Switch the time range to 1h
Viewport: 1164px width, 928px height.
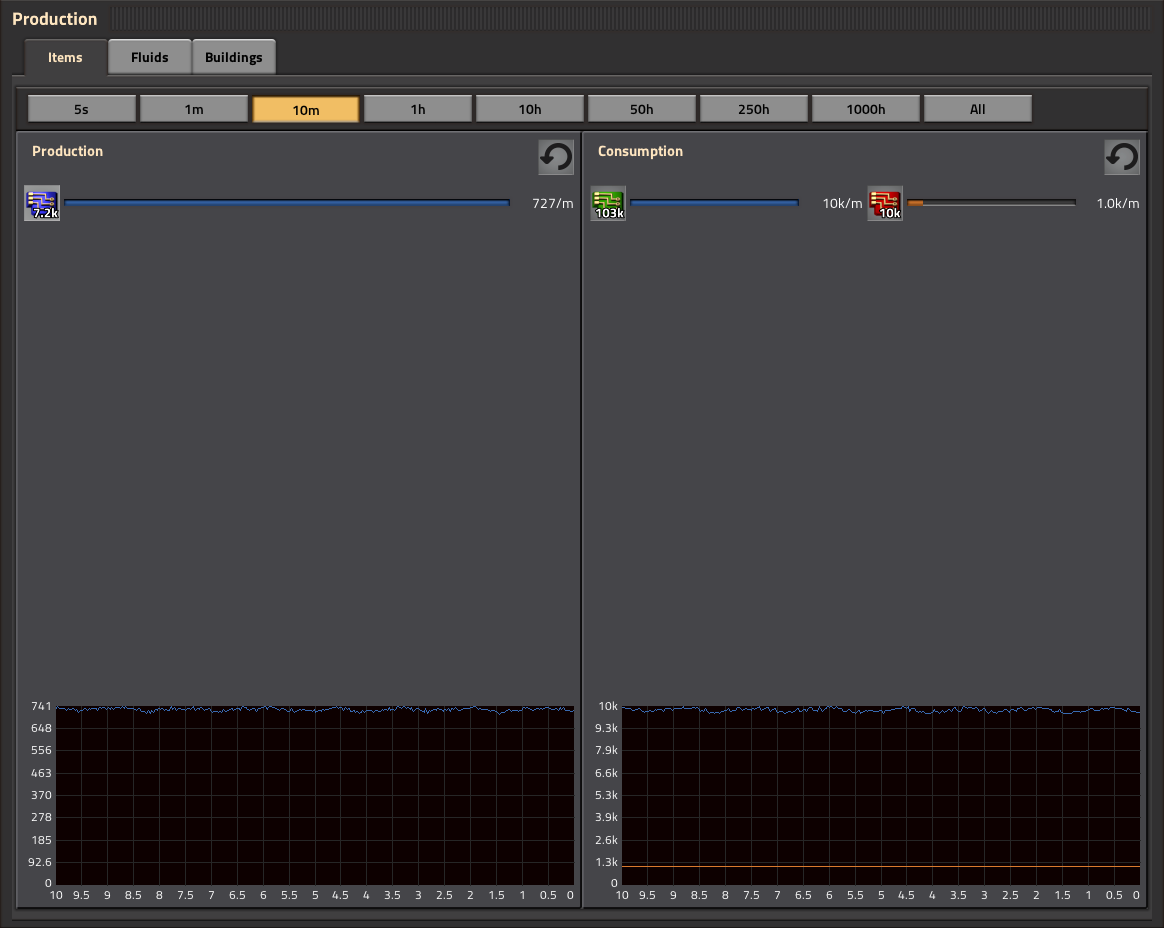(x=418, y=109)
